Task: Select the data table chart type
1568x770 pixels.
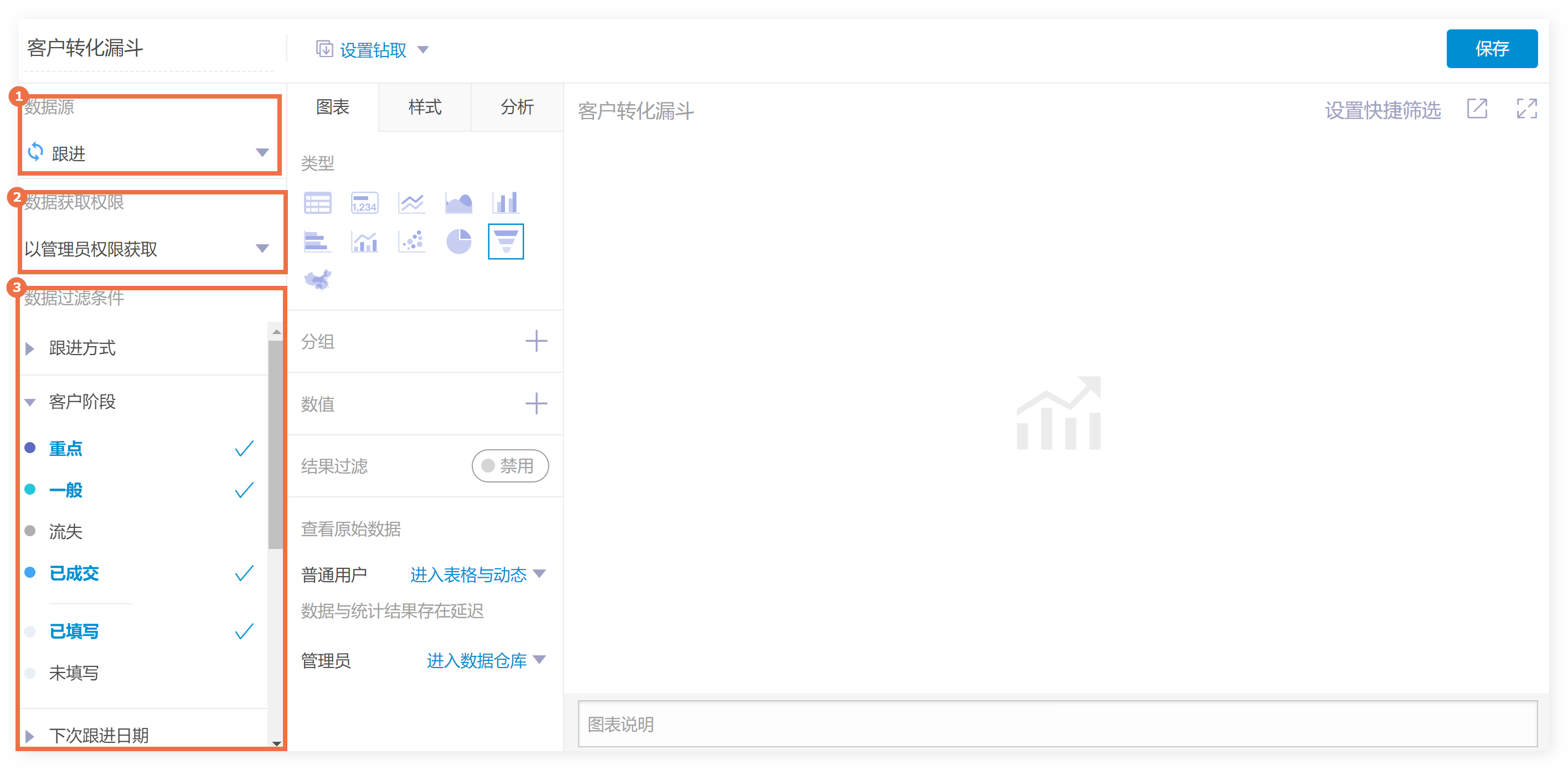Action: click(318, 203)
